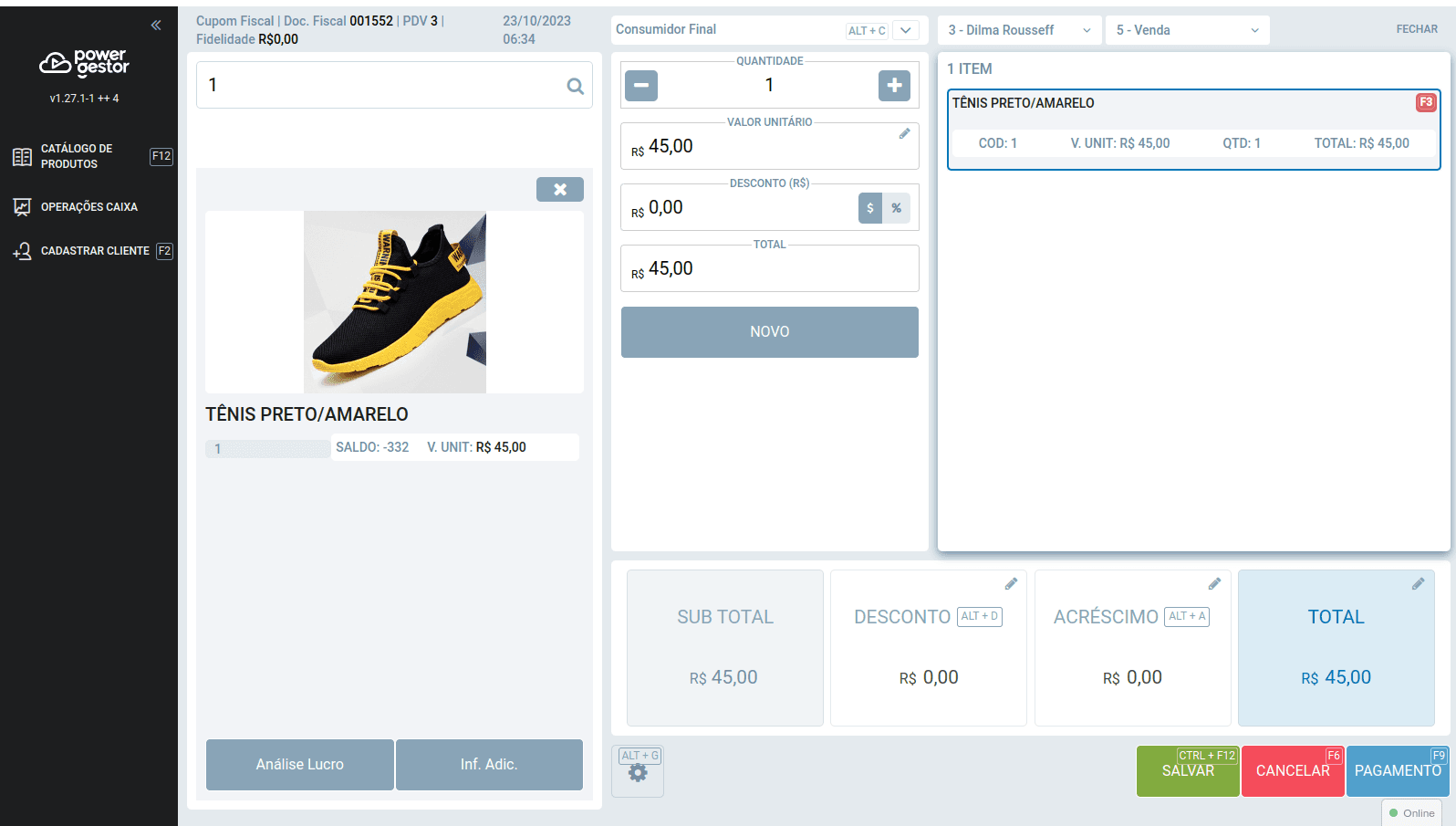Decrease quantity with minus button
This screenshot has height=826, width=1456.
641,86
